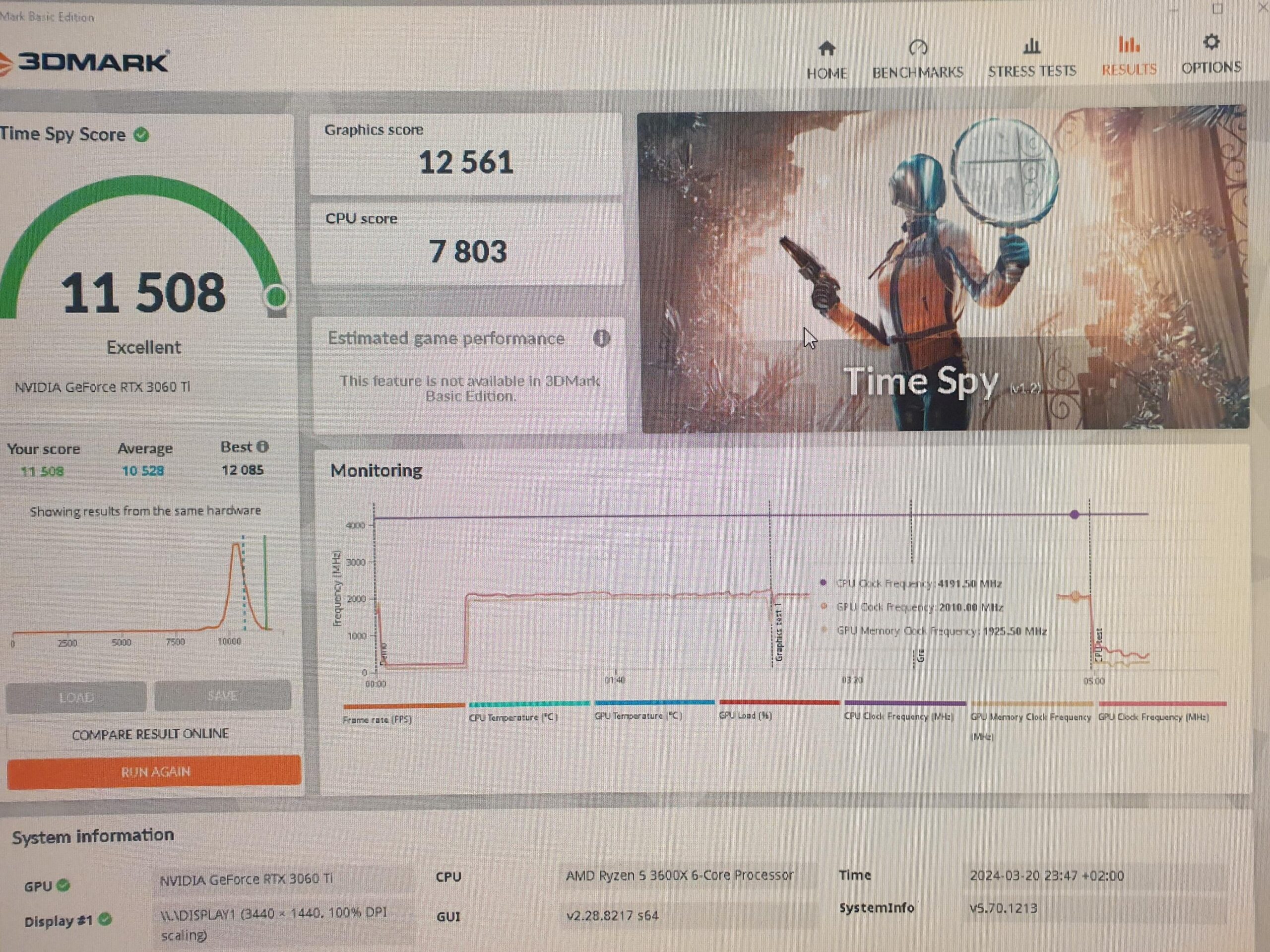Click the Monitoring heading
Viewport: 1270px width, 952px height.
pyautogui.click(x=376, y=470)
